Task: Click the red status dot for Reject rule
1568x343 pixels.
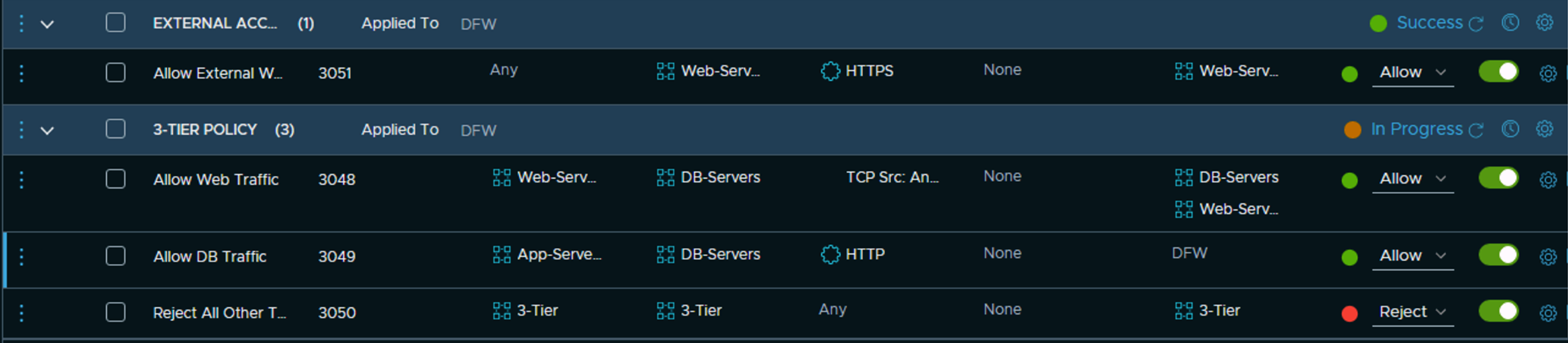Action: [1349, 313]
